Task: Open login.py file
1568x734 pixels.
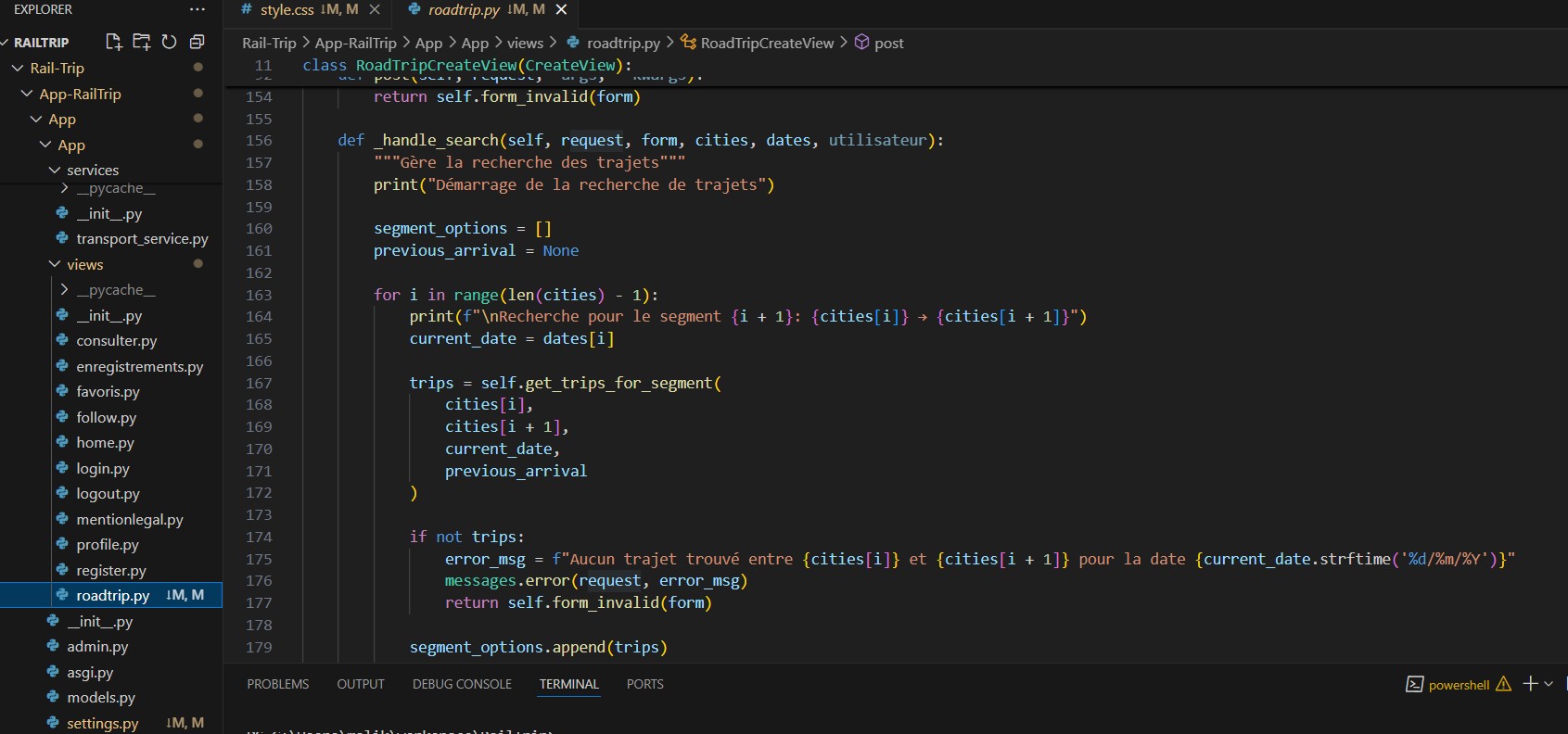Action: point(103,469)
